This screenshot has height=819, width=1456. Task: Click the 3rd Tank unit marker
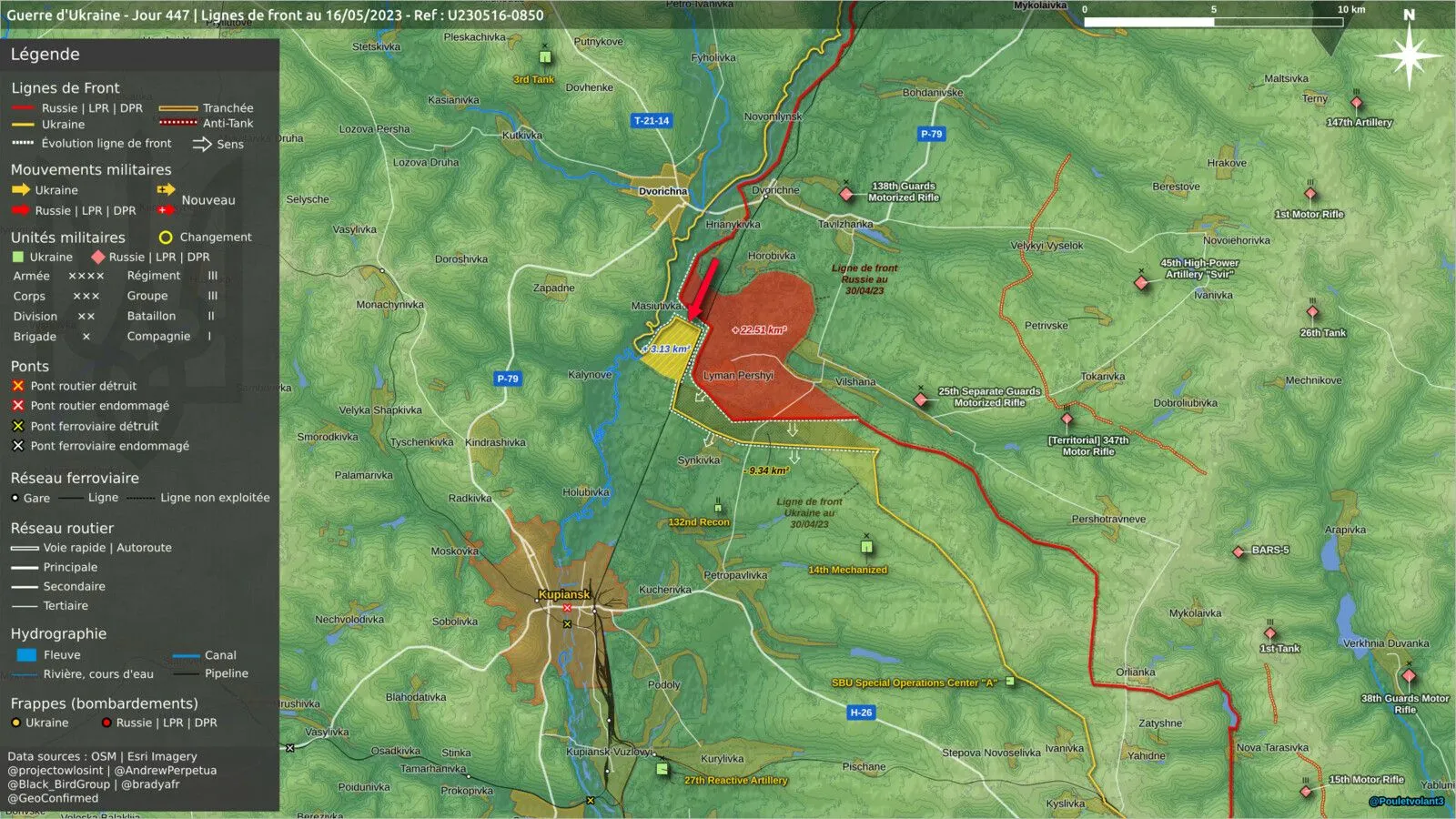[545, 57]
